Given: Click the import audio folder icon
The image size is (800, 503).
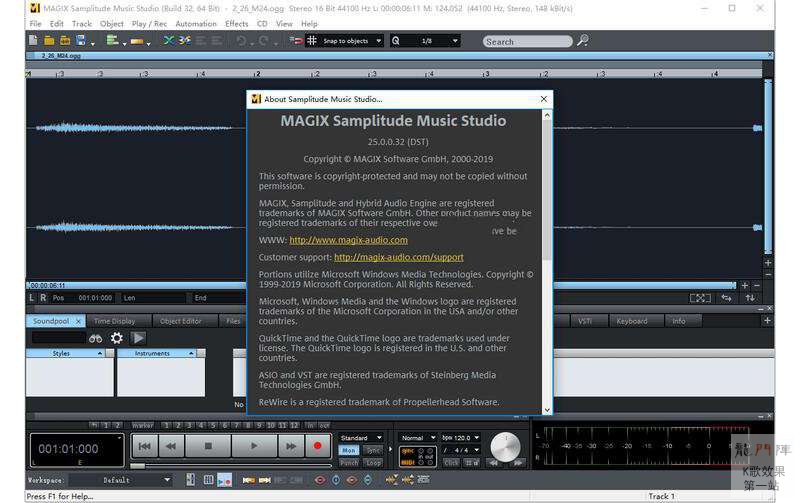Looking at the screenshot, I should 65,40.
